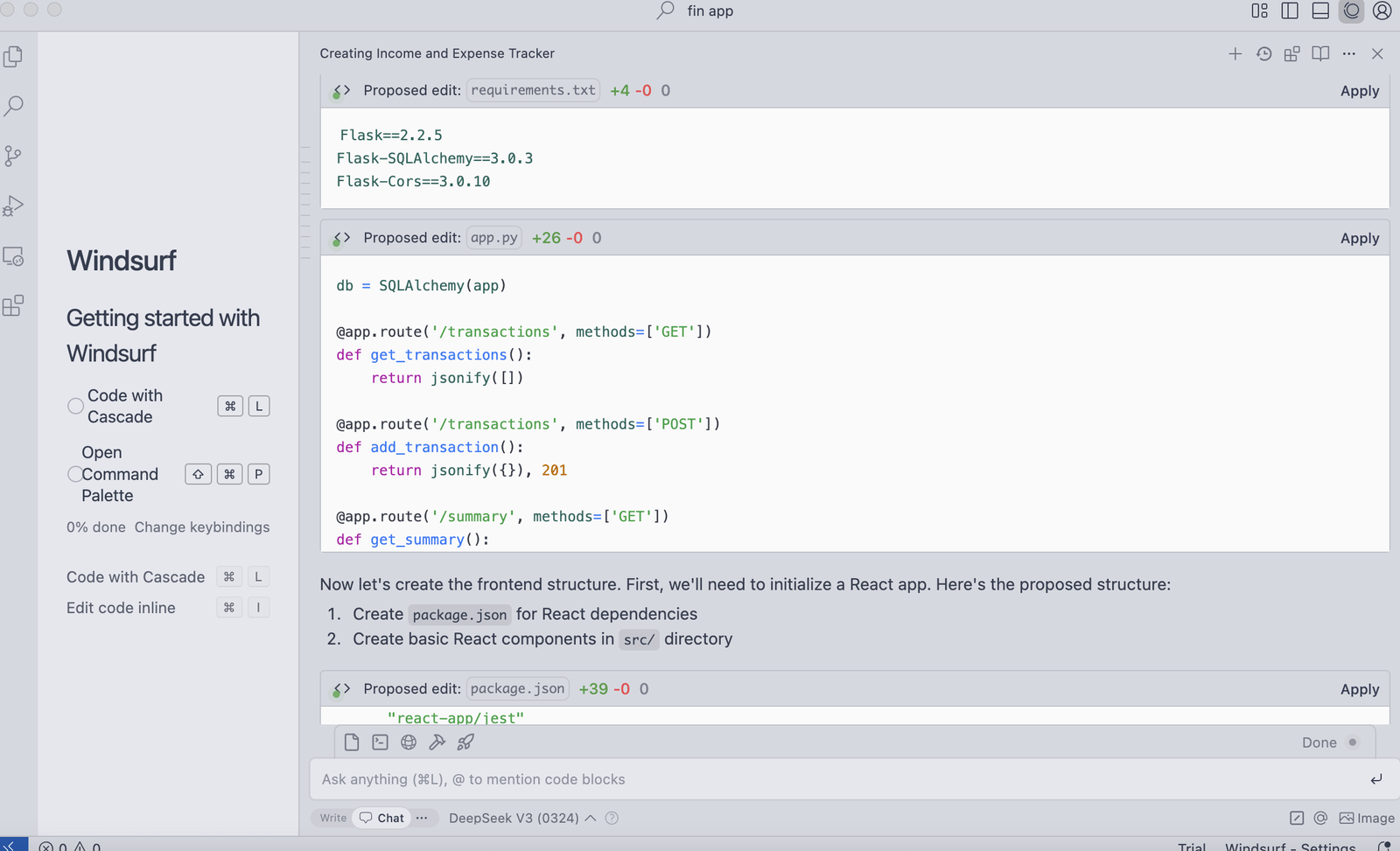Image resolution: width=1400 pixels, height=851 pixels.
Task: Open the Run and Debug view
Action: click(13, 206)
